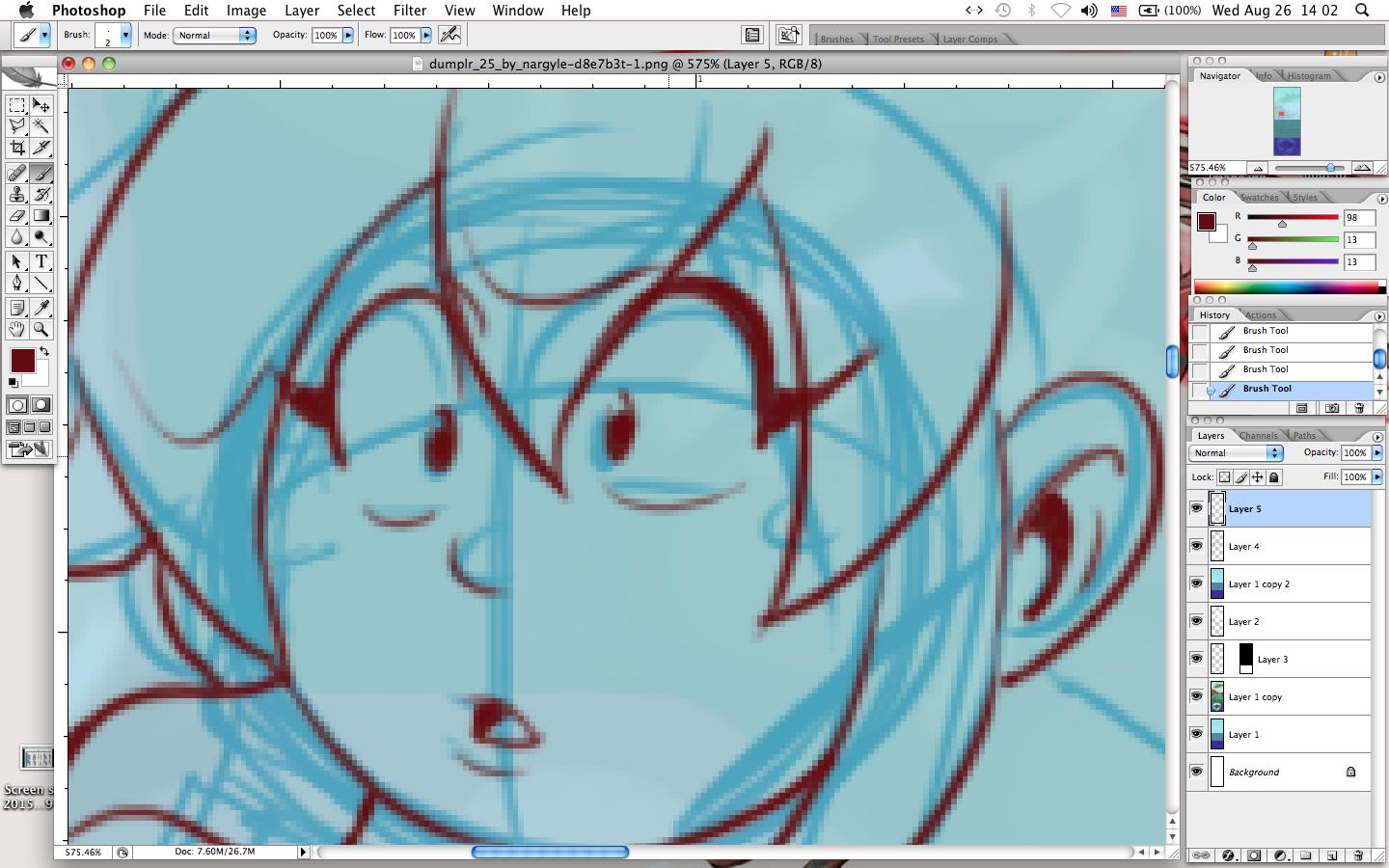The height and width of the screenshot is (868, 1389).
Task: Delete layer with Layers trash icon
Action: point(1358,855)
